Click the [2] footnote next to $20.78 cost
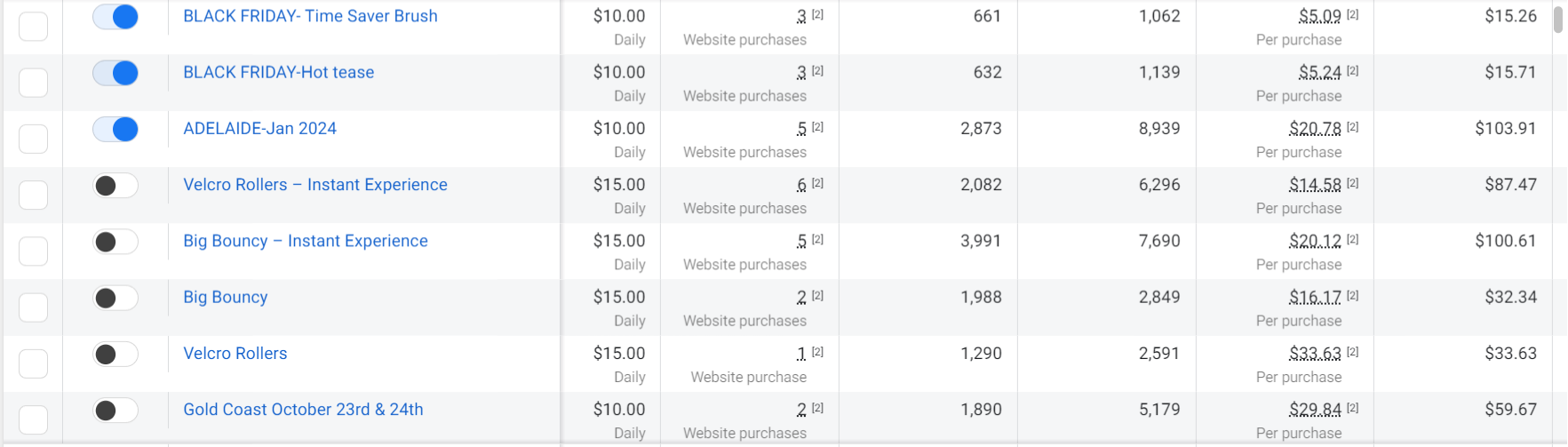The height and width of the screenshot is (447, 1568). coord(1352,127)
